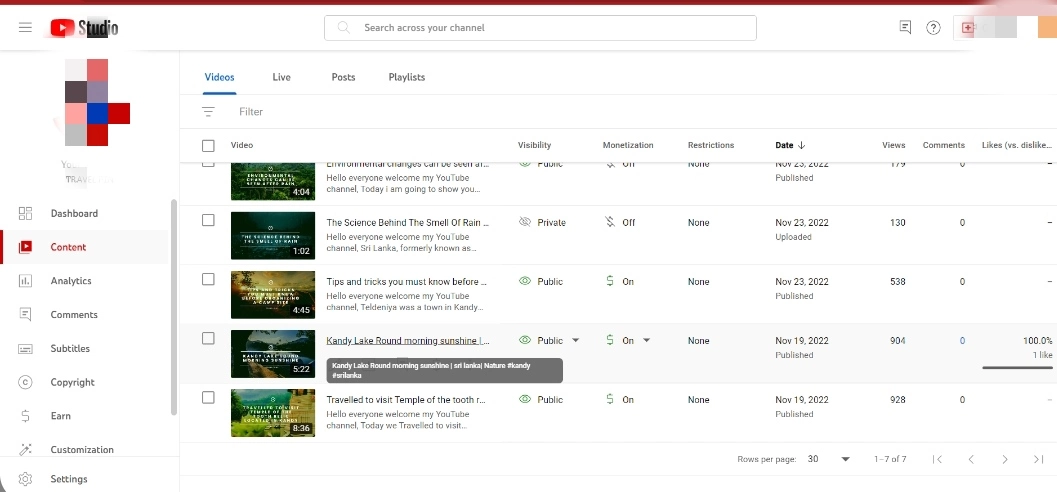Toggle Public visibility eye for Temple of the tooth
The width and height of the screenshot is (1057, 492).
524,400
